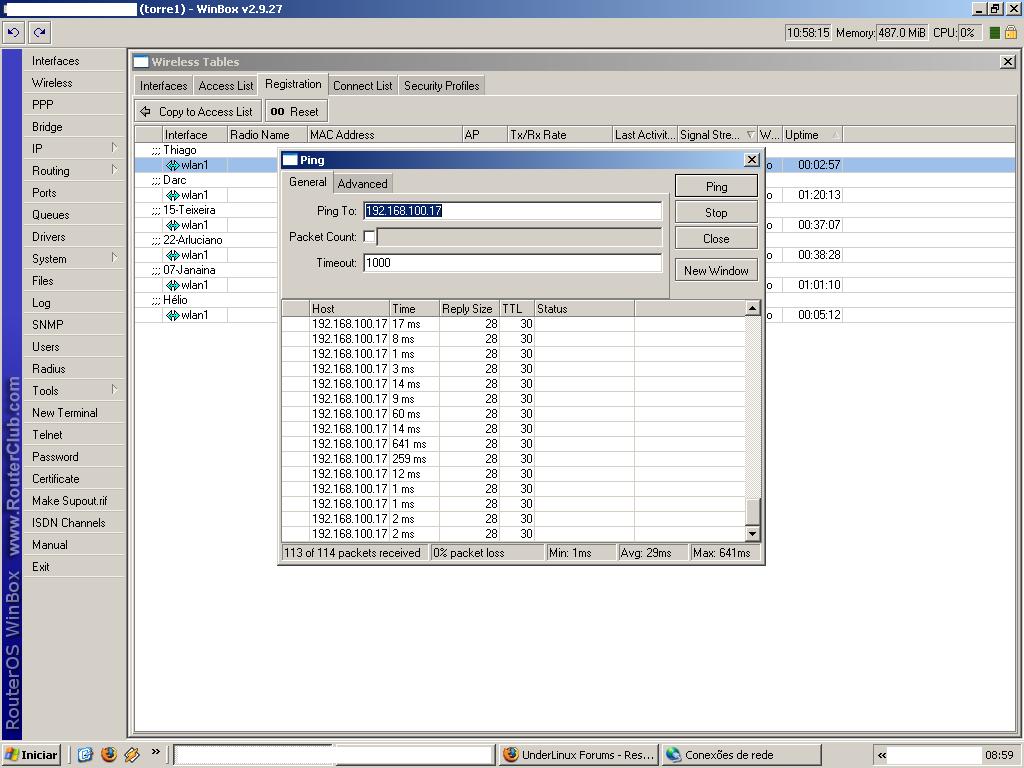Click the Wireless Tables window title icon
The width and height of the screenshot is (1024, 768).
click(141, 62)
